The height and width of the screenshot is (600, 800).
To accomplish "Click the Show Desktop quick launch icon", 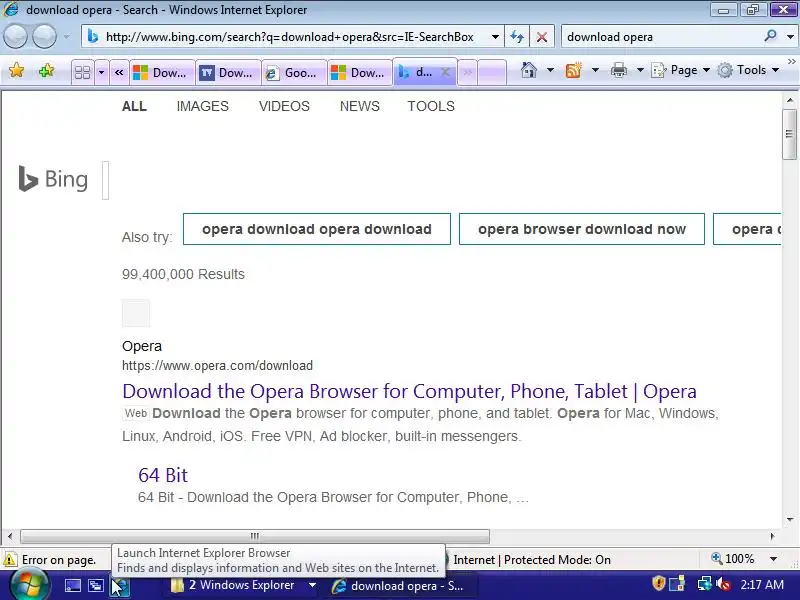I will (72, 586).
